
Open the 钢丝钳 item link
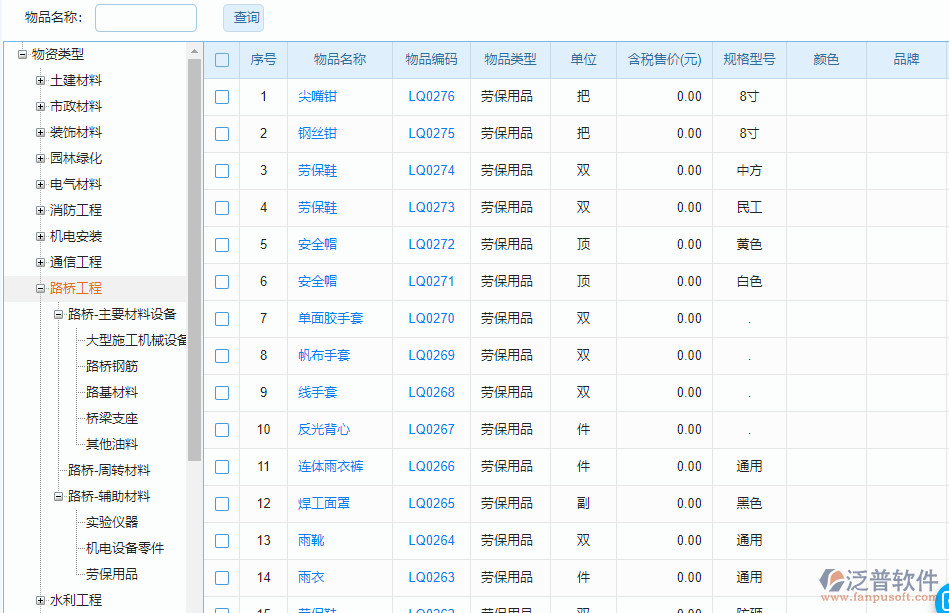(318, 133)
